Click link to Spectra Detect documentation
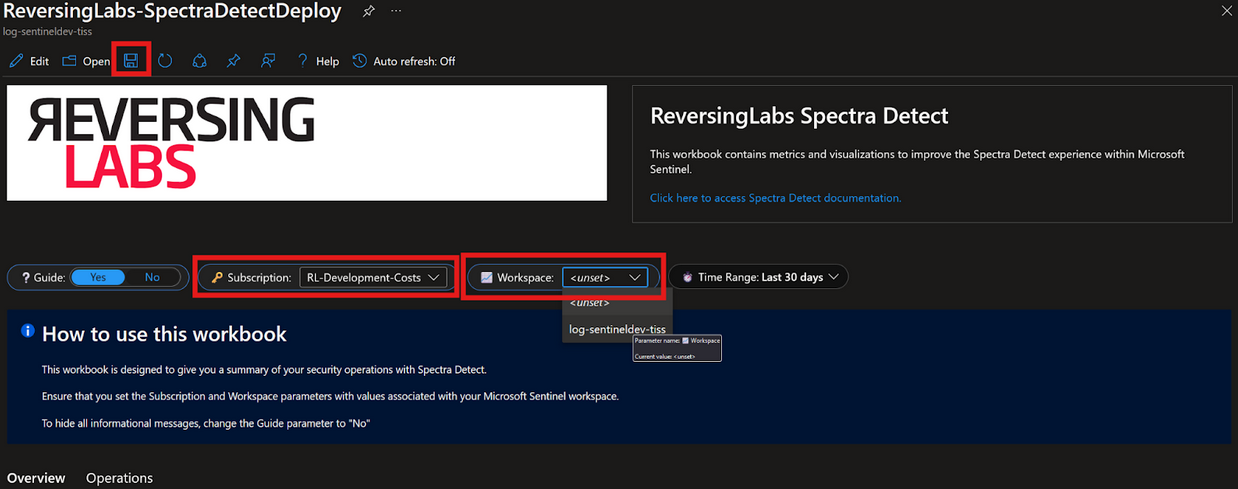This screenshot has width=1238, height=489. pyautogui.click(x=775, y=198)
